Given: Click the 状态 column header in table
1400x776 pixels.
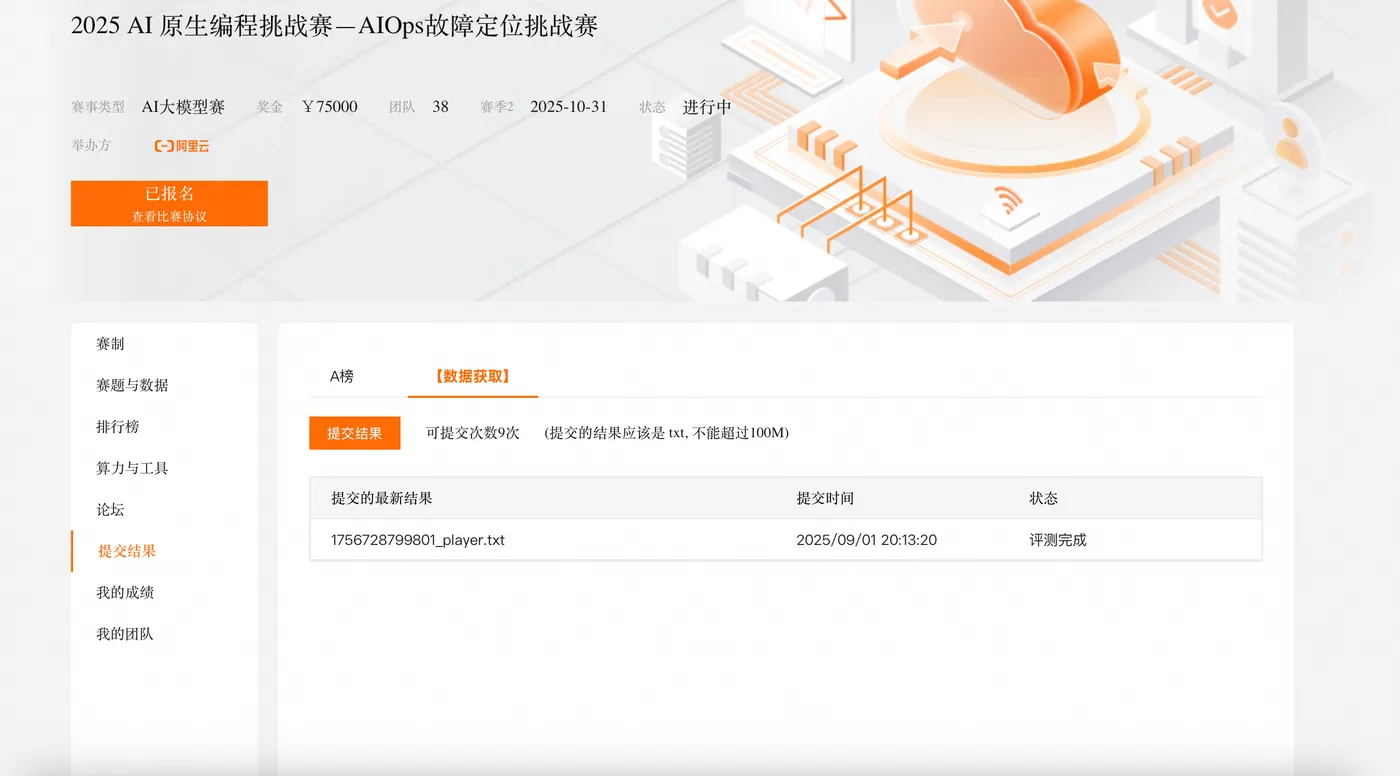Looking at the screenshot, I should tap(1043, 498).
